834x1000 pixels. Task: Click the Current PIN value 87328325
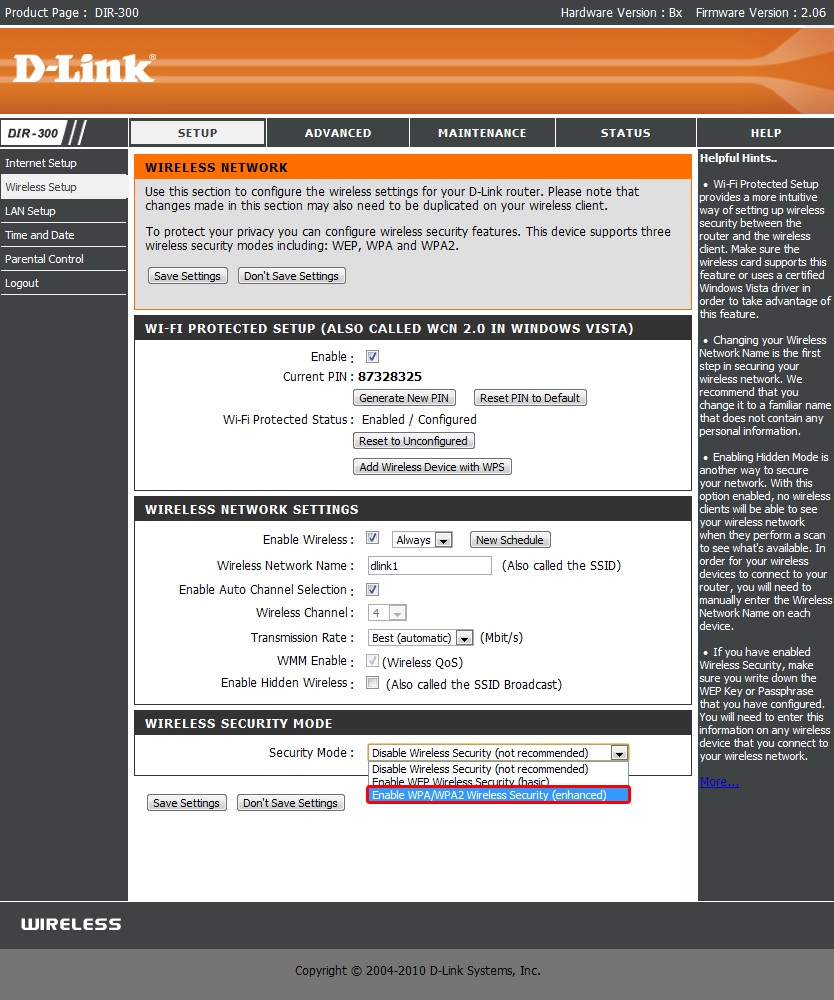[x=390, y=377]
